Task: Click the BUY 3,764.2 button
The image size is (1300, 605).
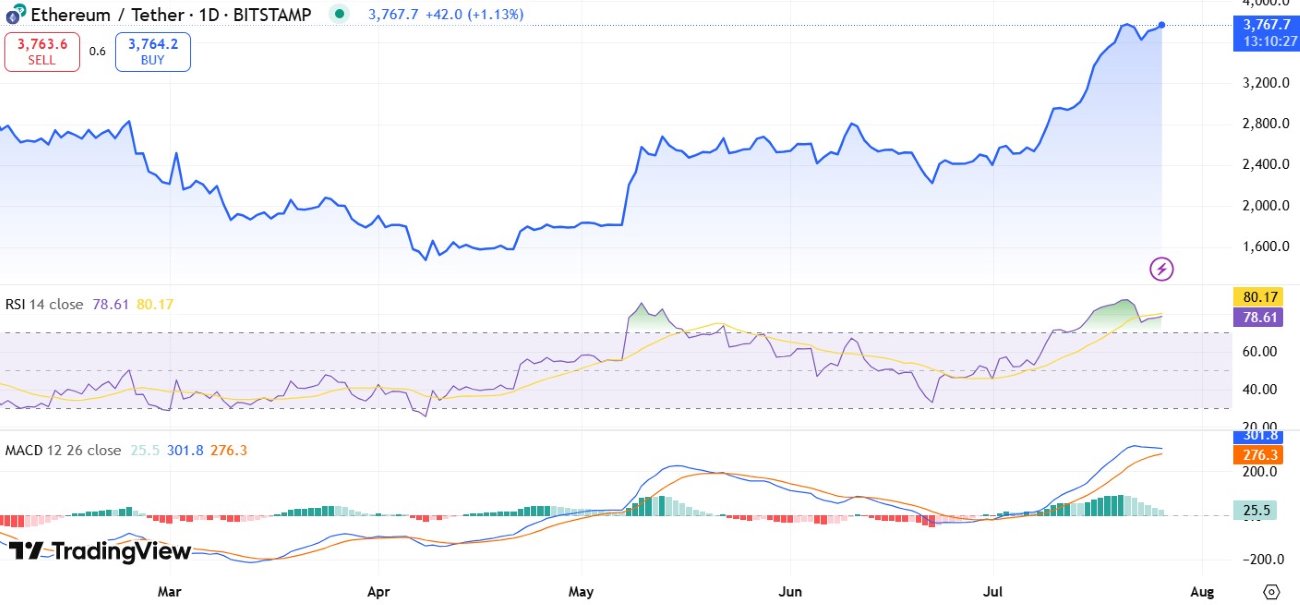Action: (153, 51)
